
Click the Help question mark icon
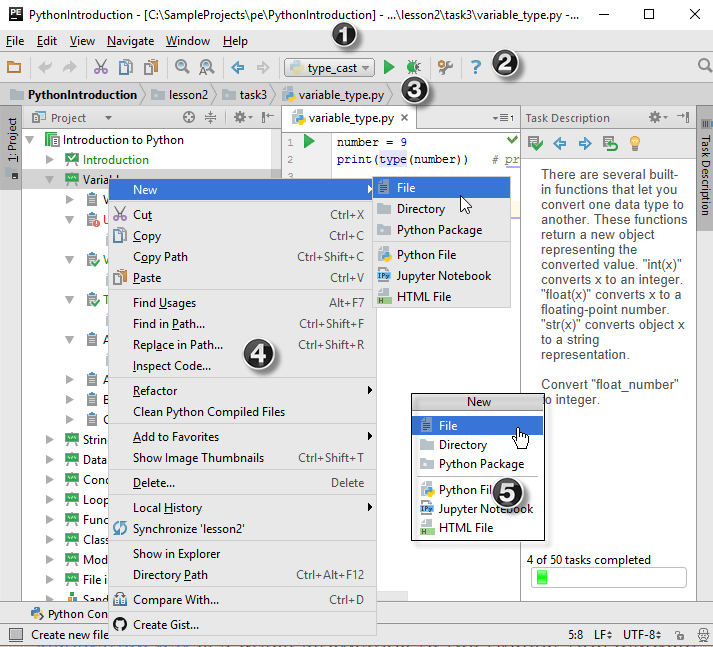pyautogui.click(x=476, y=67)
